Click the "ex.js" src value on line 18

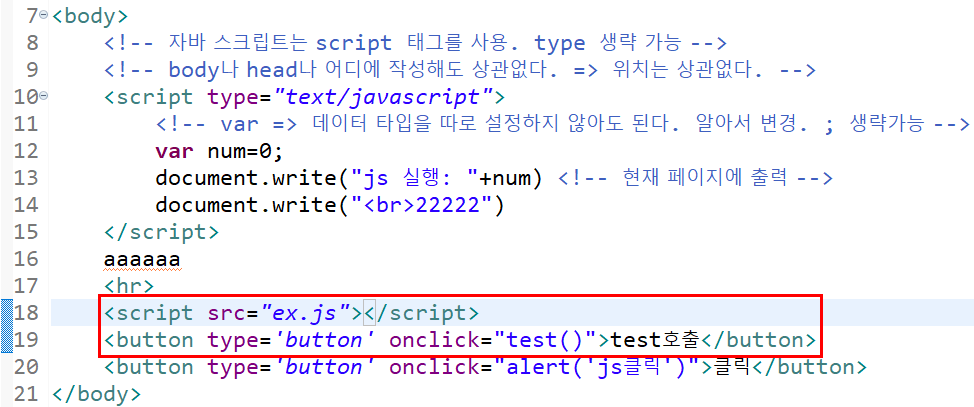tap(304, 314)
